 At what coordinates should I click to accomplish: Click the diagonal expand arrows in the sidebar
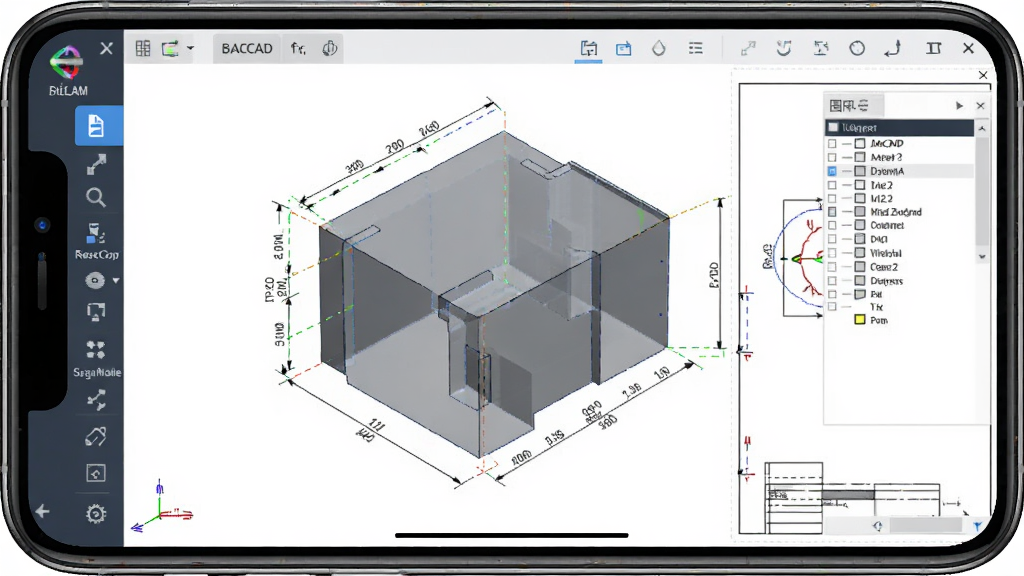[x=96, y=164]
